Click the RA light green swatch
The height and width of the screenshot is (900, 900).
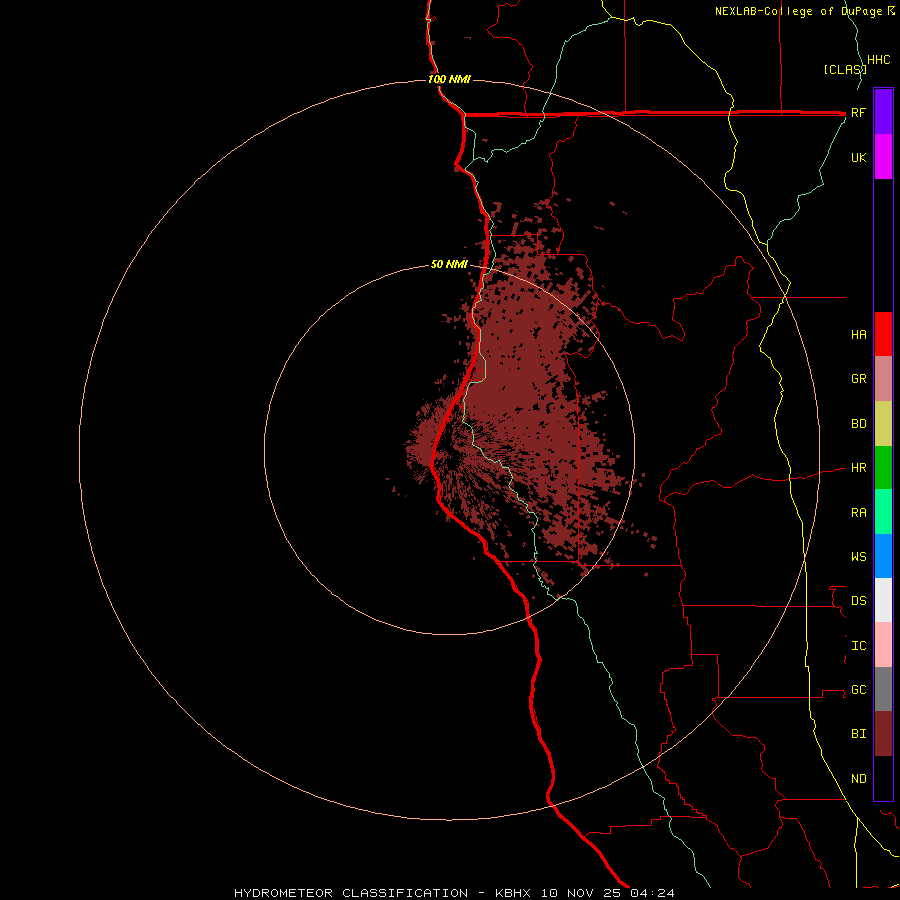pyautogui.click(x=883, y=512)
